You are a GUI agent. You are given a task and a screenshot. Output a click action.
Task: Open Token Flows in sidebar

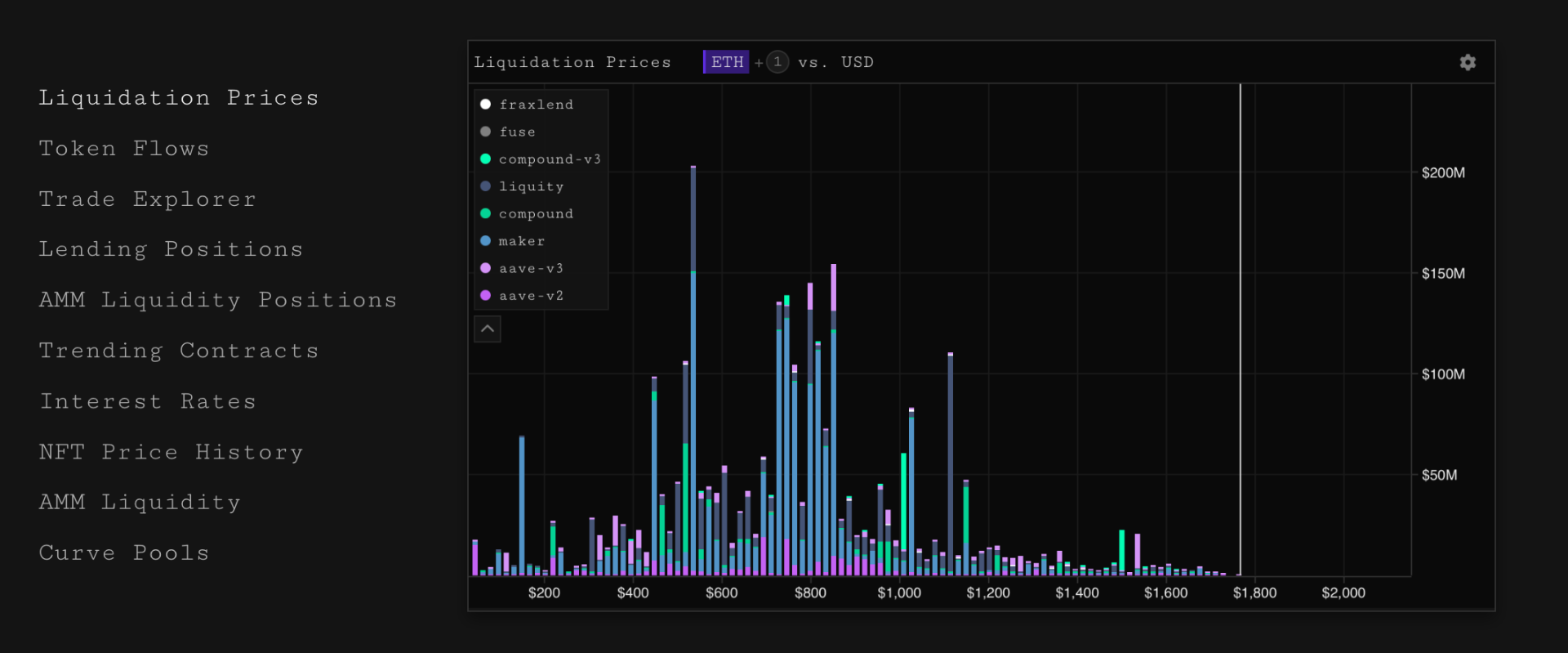124,149
